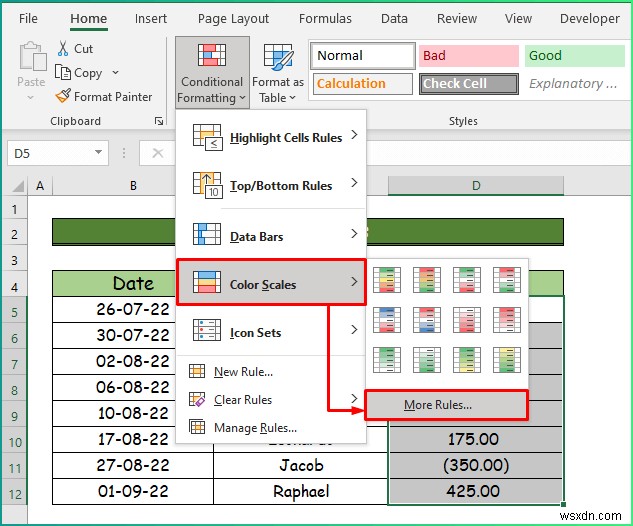Click the Manage Rules icon
Viewport: 633px width, 526px height.
[197, 427]
